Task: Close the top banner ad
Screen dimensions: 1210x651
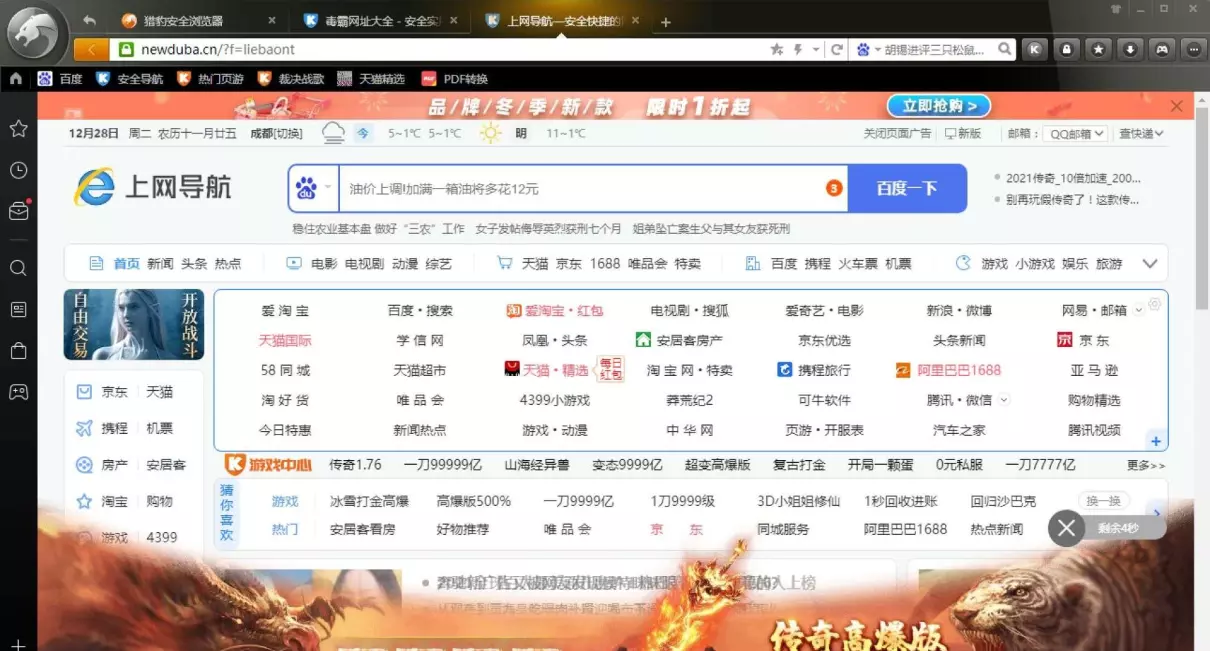Action: coord(1177,106)
